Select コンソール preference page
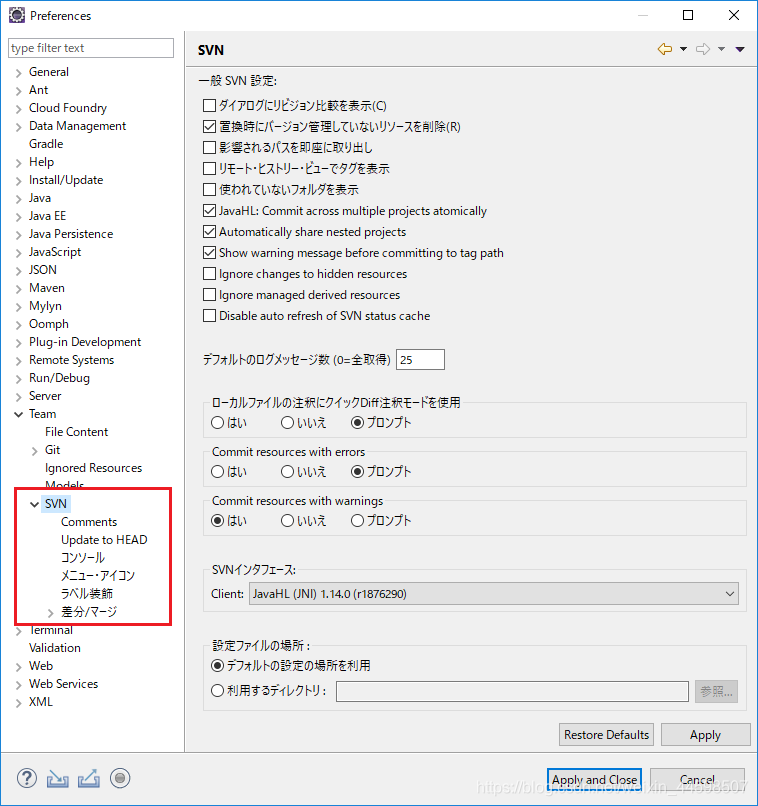The height and width of the screenshot is (806, 758). pyautogui.click(x=83, y=558)
